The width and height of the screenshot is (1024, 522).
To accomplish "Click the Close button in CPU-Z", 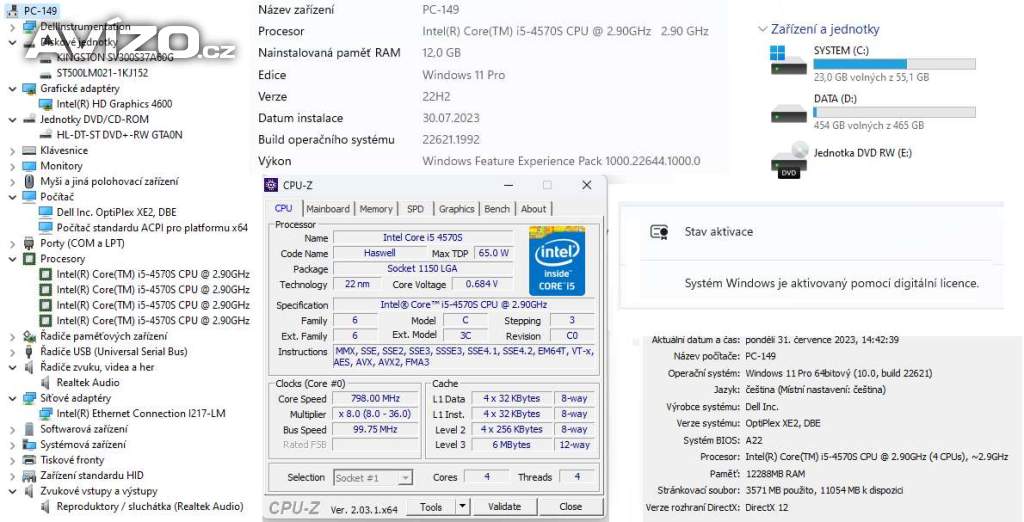I will click(570, 506).
